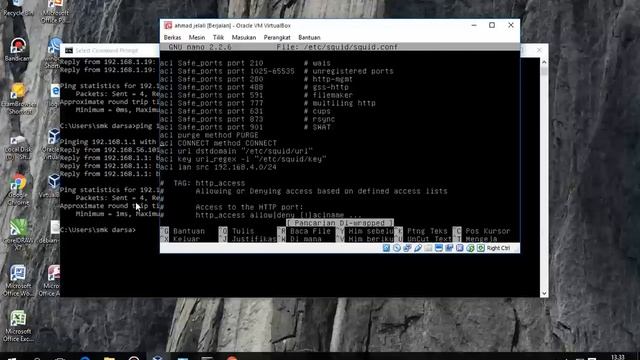Click the '^X Keluar' nano shortcut
The image size is (640, 360).
point(180,239)
